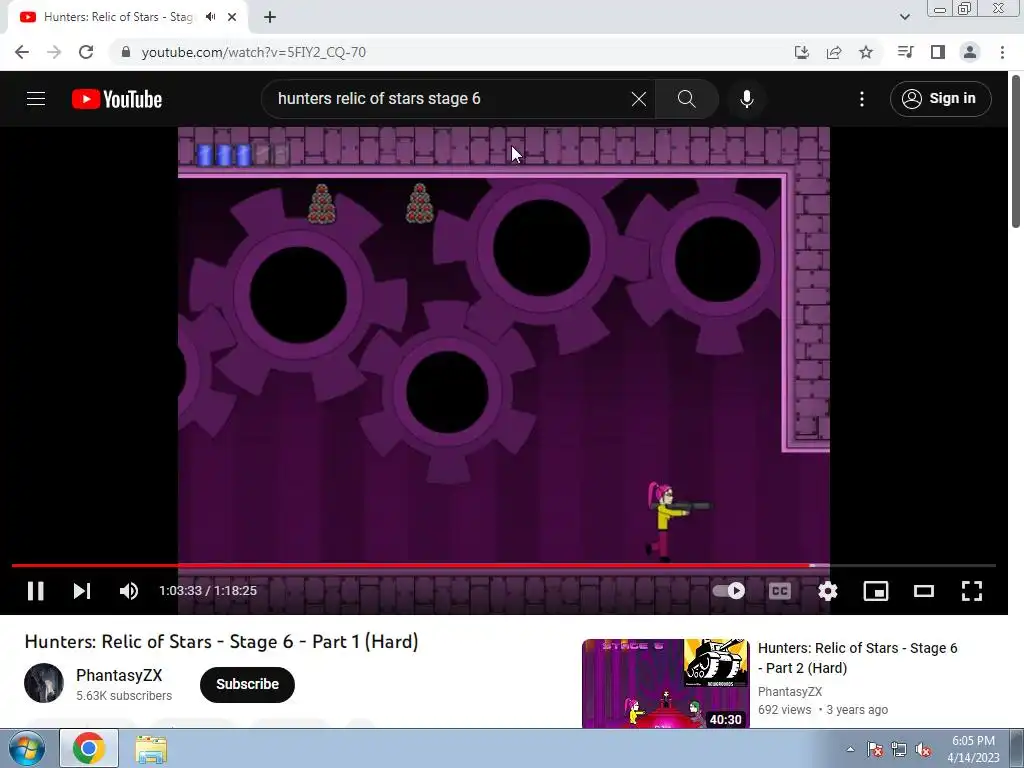Pause the video playback
1024x768 pixels.
(35, 591)
